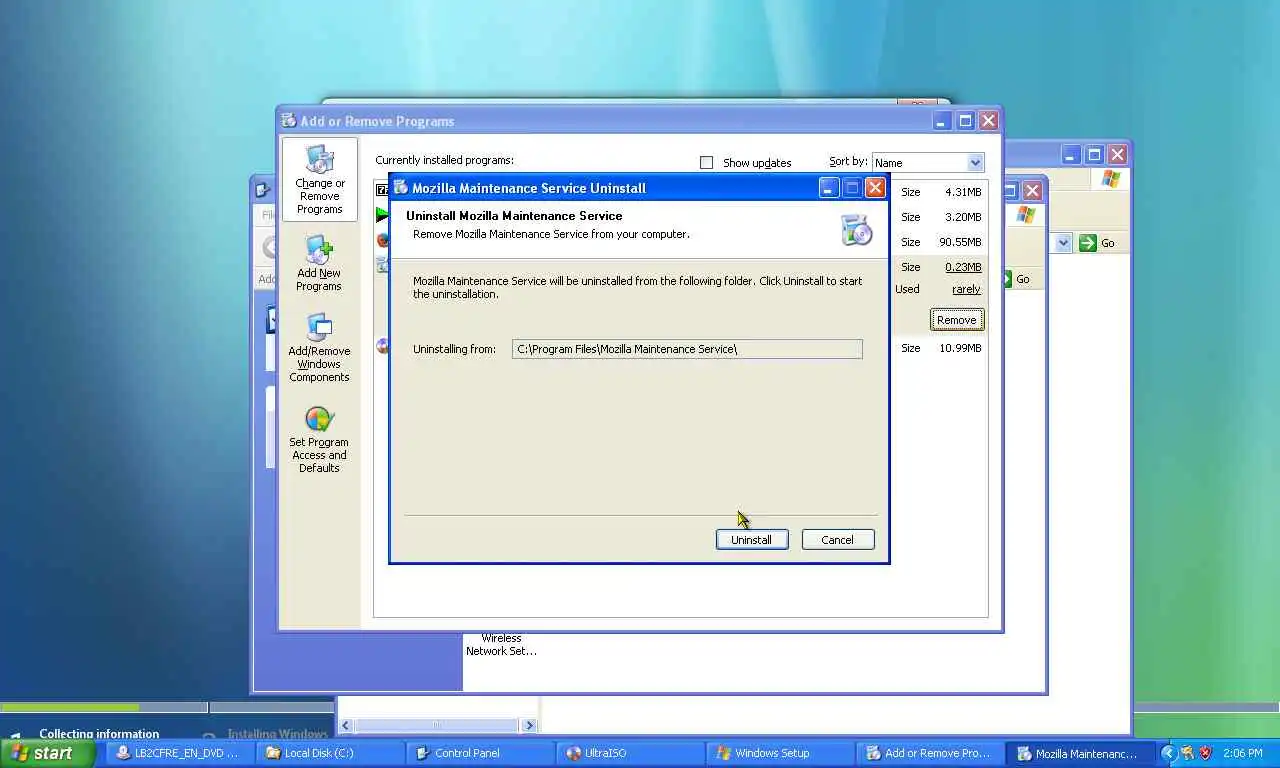Switch to LB2CFRE_EN_DVD taskbar item

tap(180, 753)
